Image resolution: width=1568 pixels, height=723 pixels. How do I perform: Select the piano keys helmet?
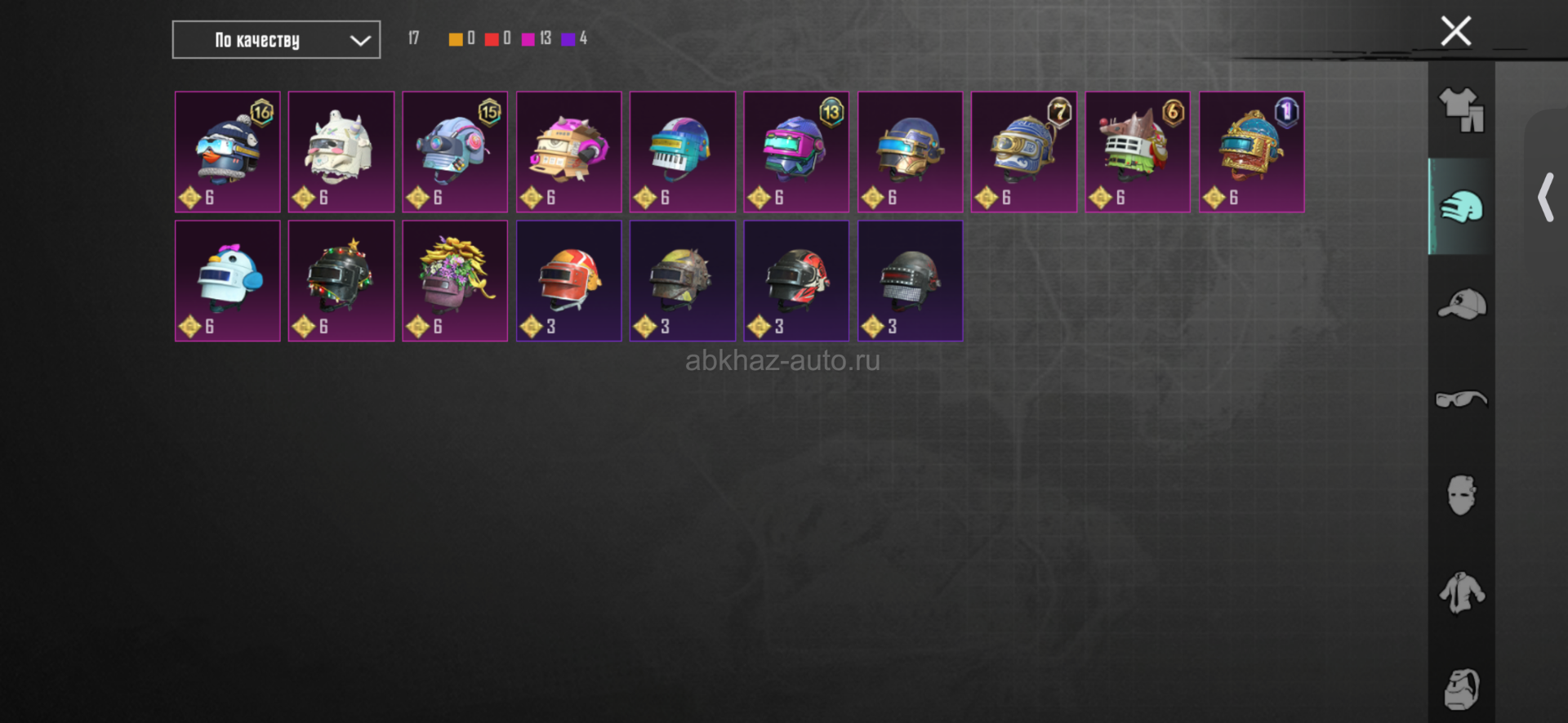click(683, 152)
